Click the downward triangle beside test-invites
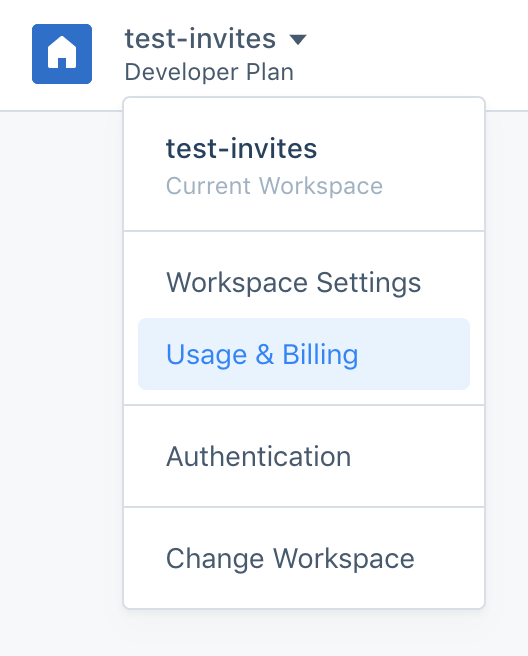Viewport: 528px width, 656px height. tap(298, 39)
